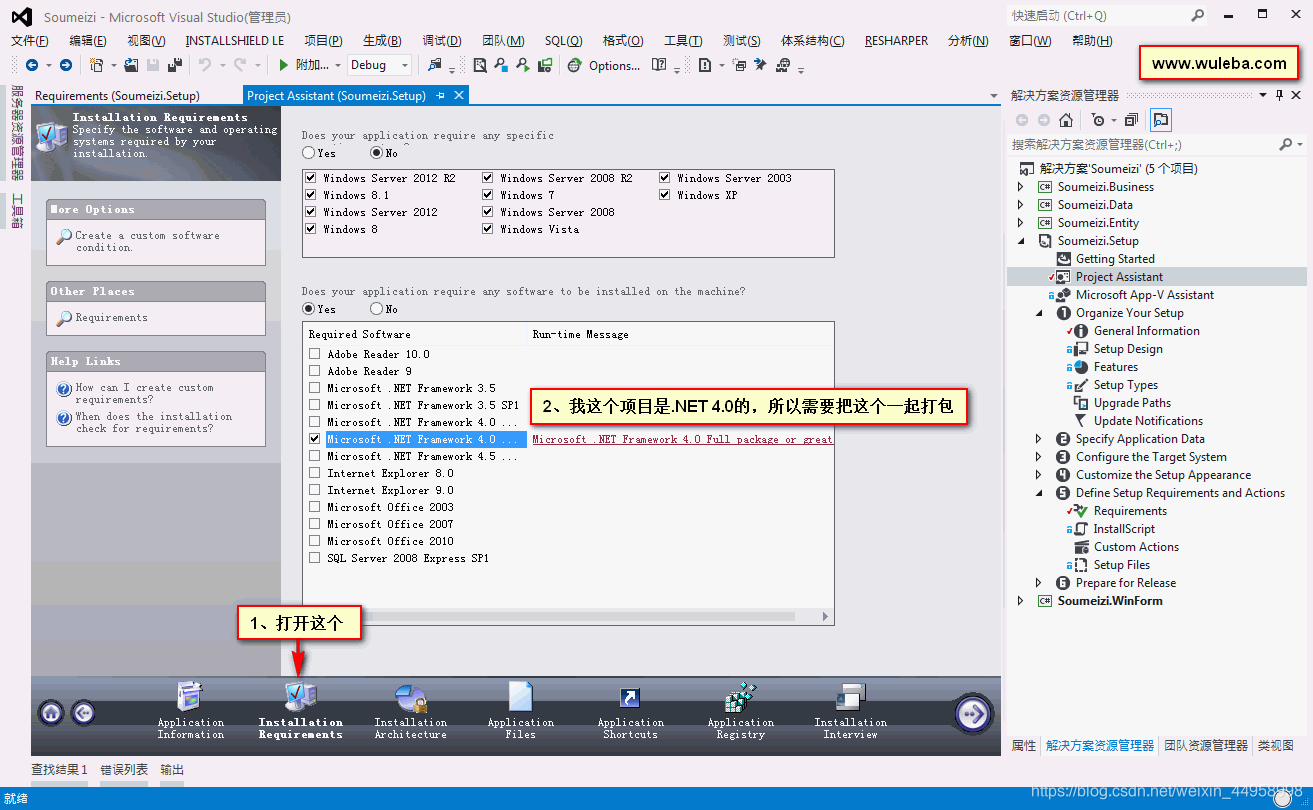The height and width of the screenshot is (810, 1313).
Task: Pin the Solution Explorer panel
Action: [1279, 95]
